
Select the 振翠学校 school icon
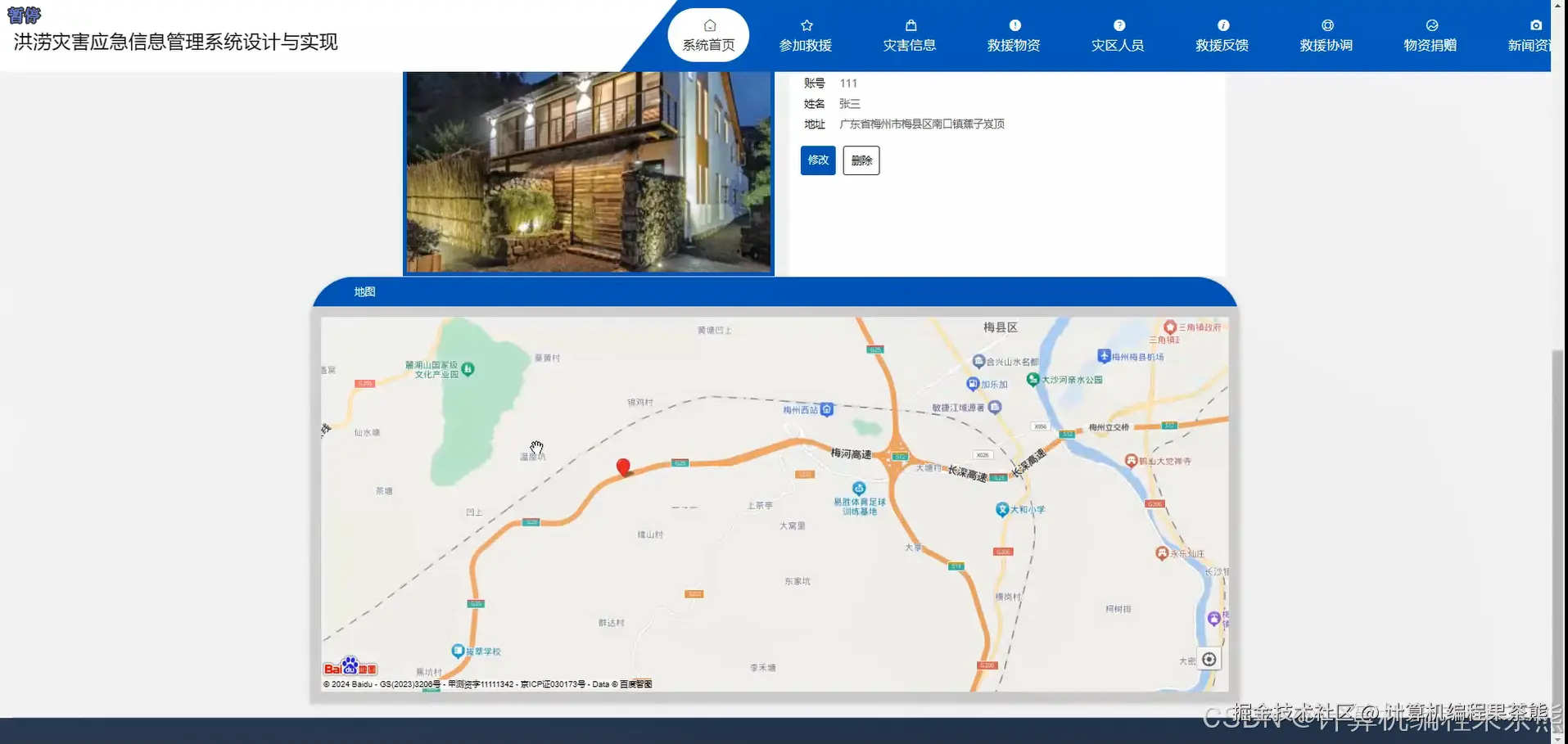click(x=458, y=652)
